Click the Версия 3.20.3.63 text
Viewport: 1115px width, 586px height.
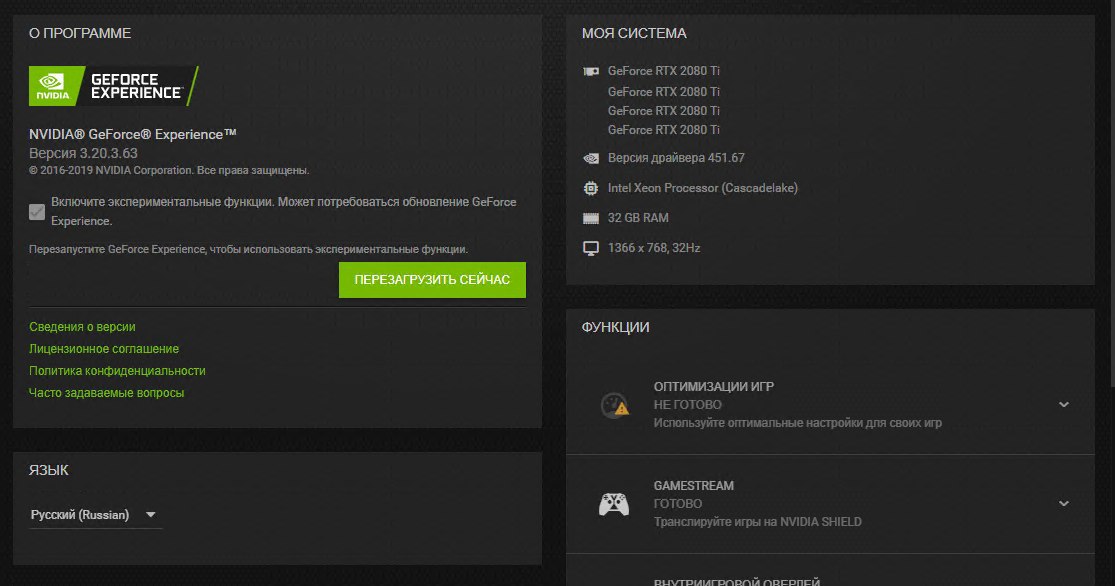tap(83, 153)
